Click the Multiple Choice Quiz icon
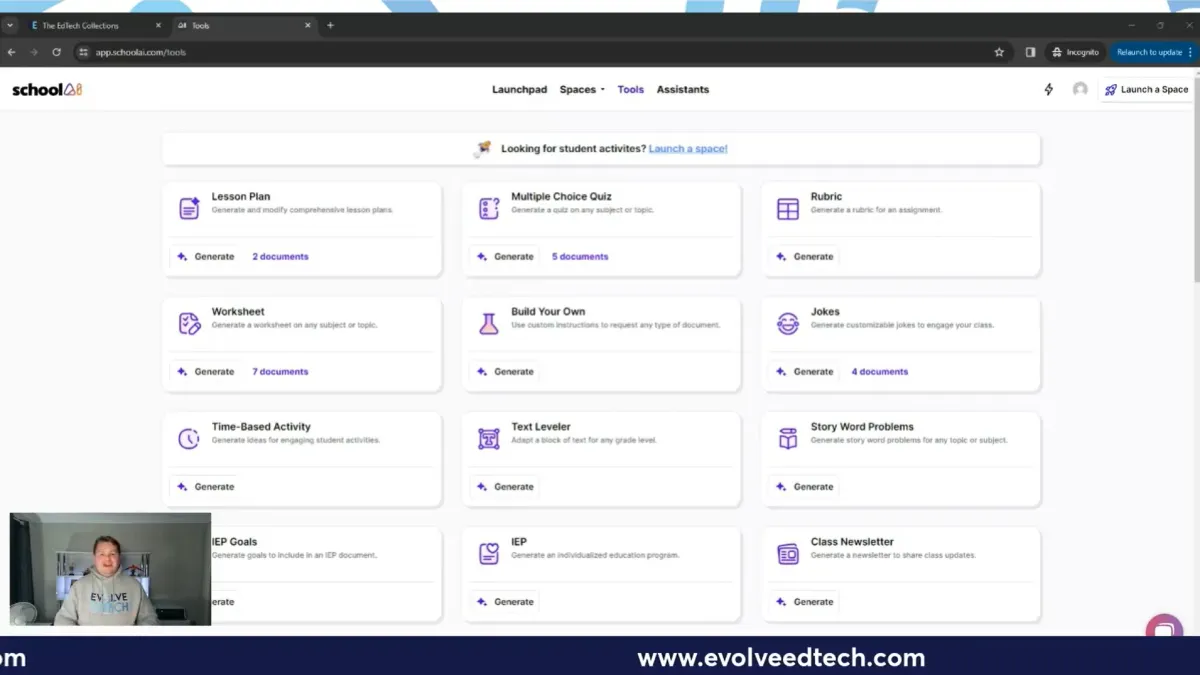The image size is (1200, 675). pos(488,209)
